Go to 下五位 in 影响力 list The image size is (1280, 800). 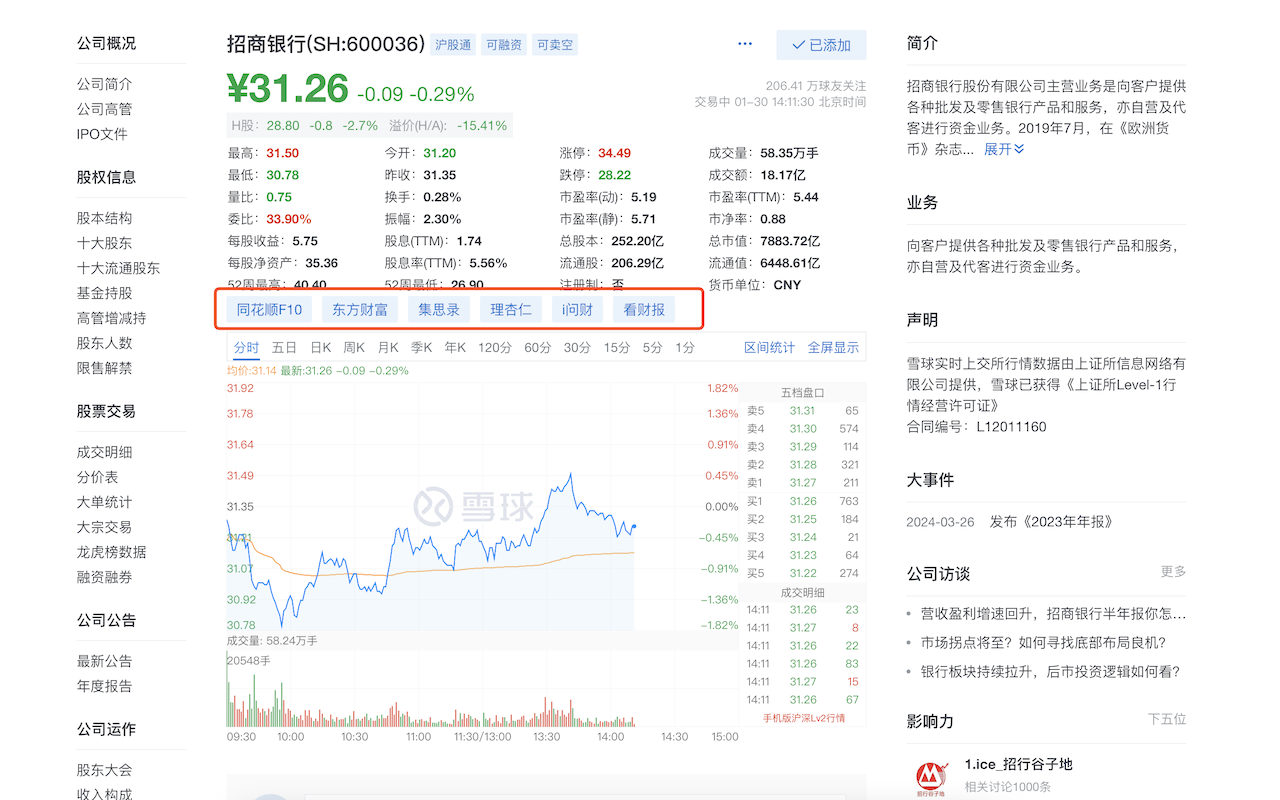coord(1167,719)
